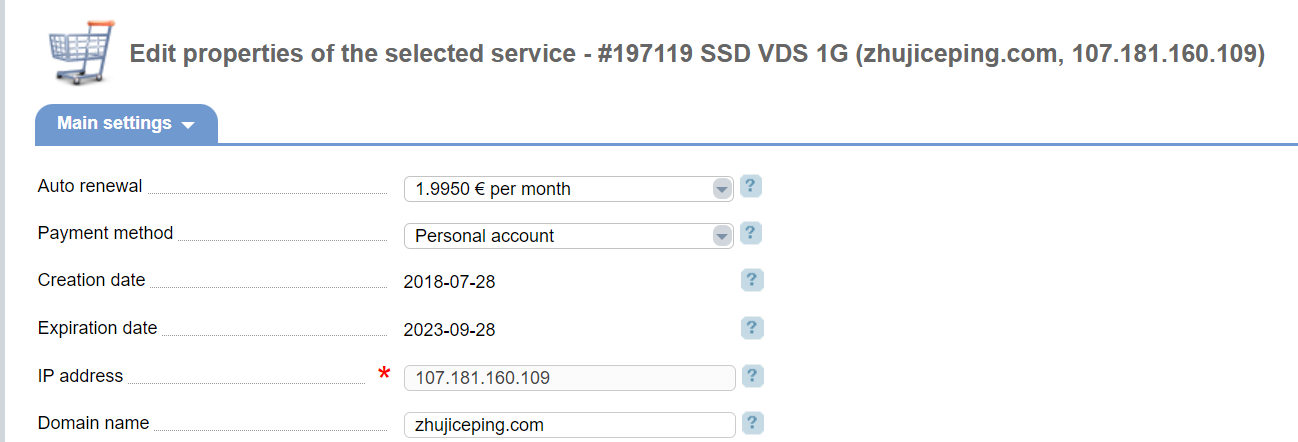Click into the Domain name text field
Screen dimensions: 1298x442
(569, 425)
